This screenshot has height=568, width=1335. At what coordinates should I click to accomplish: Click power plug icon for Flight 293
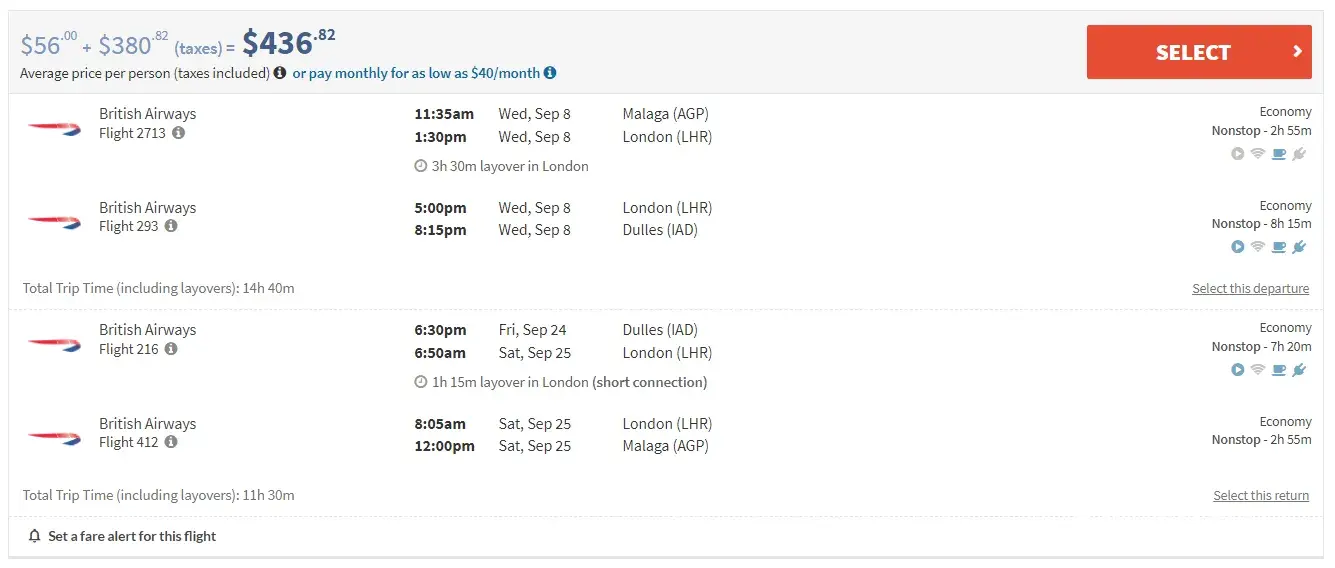pos(1299,247)
